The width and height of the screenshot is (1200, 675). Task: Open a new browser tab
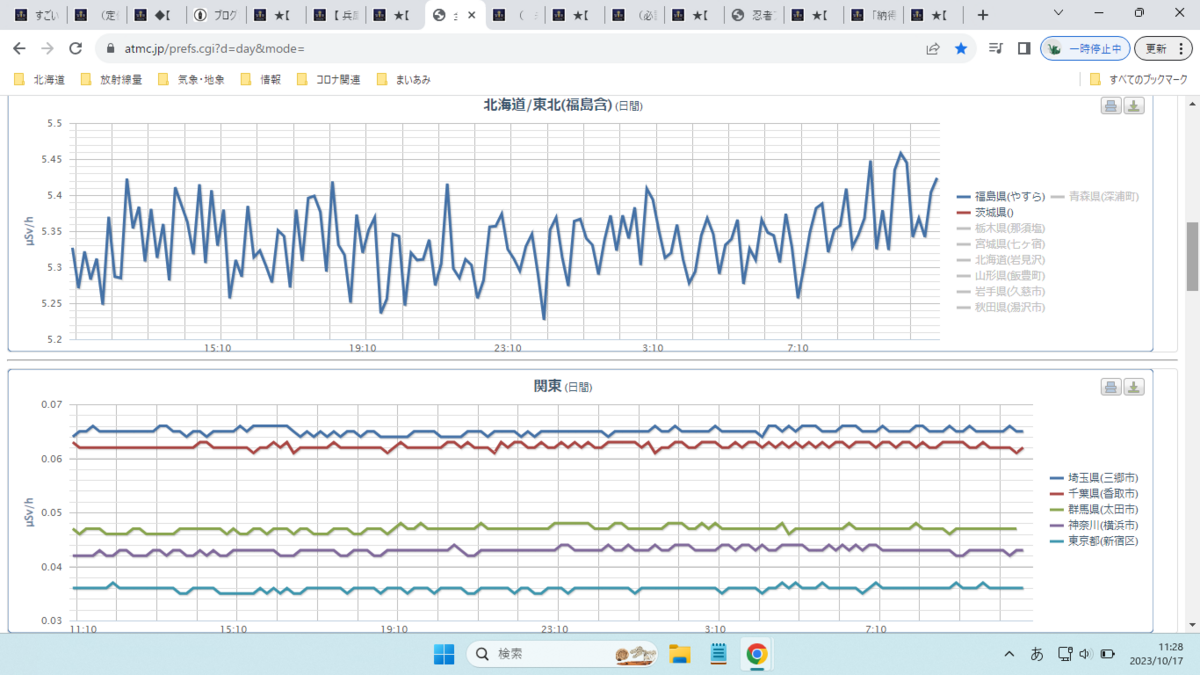[983, 15]
